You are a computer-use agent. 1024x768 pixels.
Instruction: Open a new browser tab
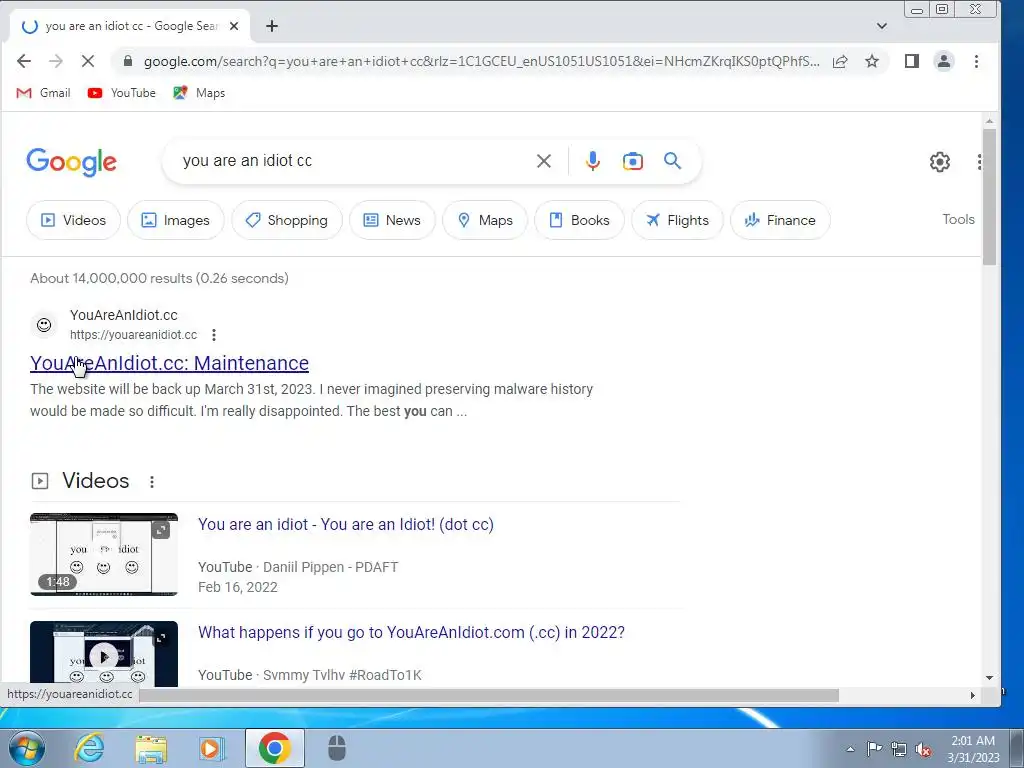pyautogui.click(x=272, y=26)
